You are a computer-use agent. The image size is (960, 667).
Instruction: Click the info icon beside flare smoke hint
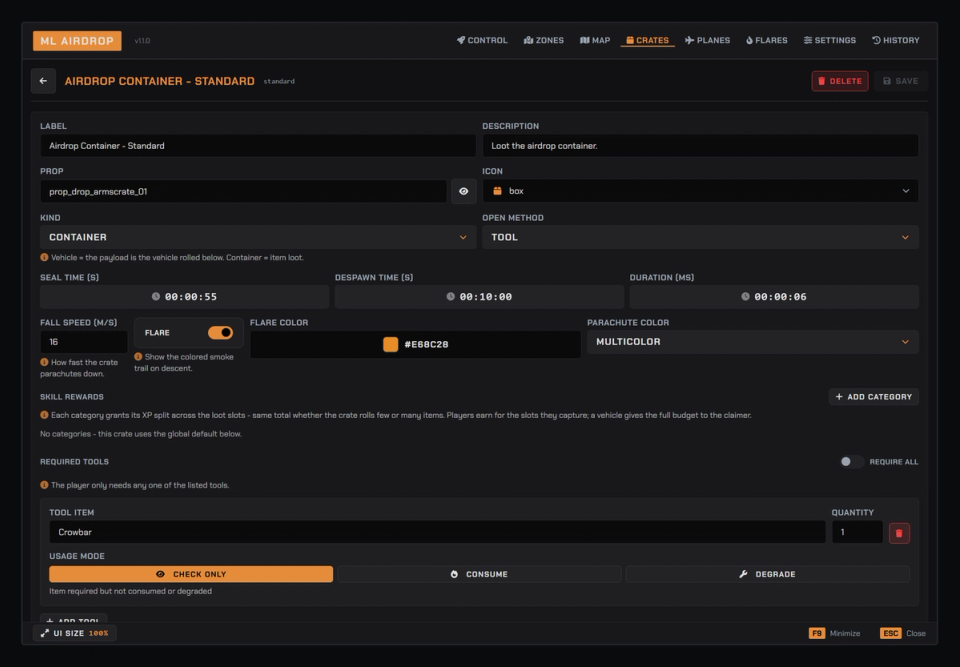click(x=138, y=356)
